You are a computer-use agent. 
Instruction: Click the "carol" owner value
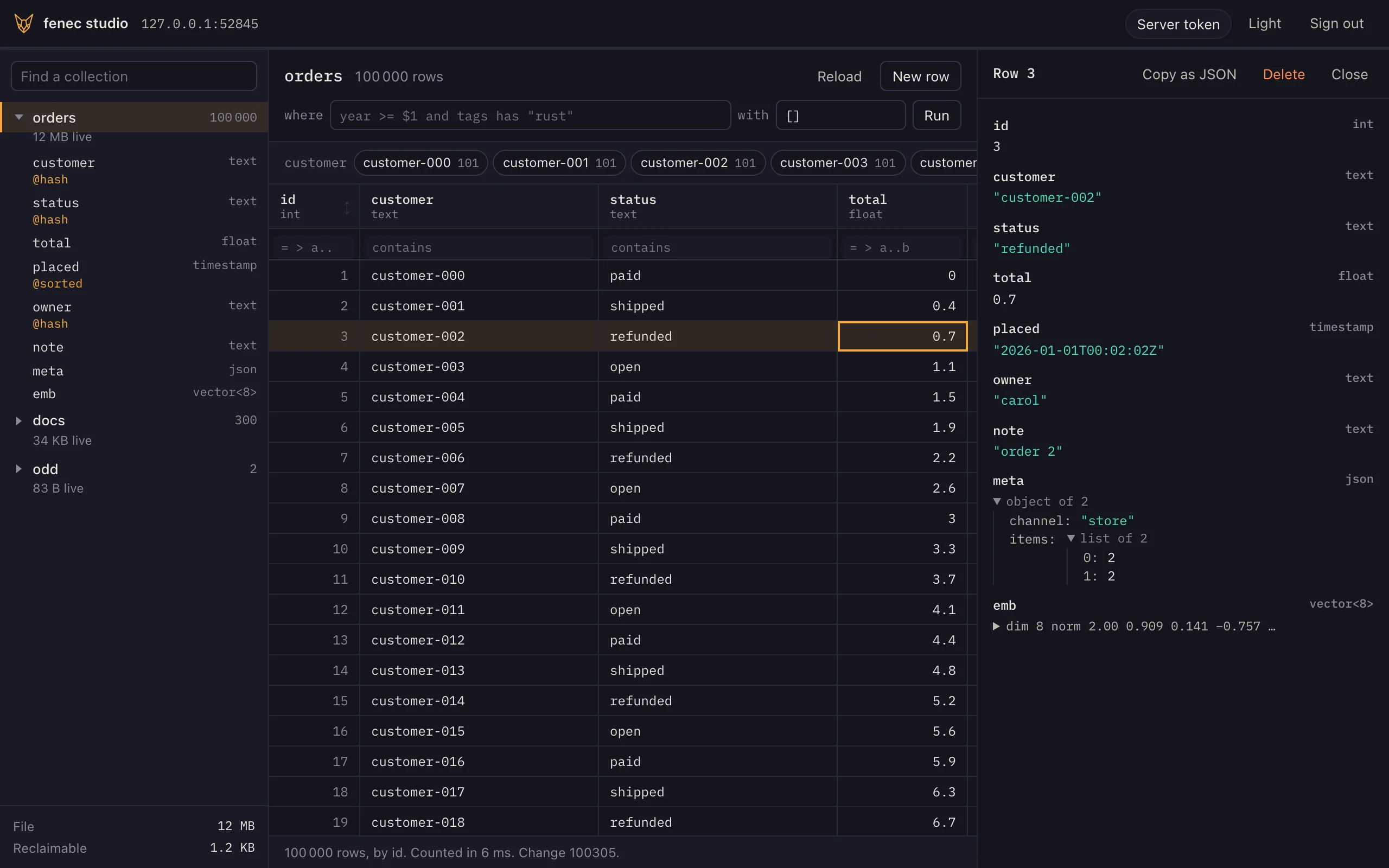click(x=1020, y=401)
